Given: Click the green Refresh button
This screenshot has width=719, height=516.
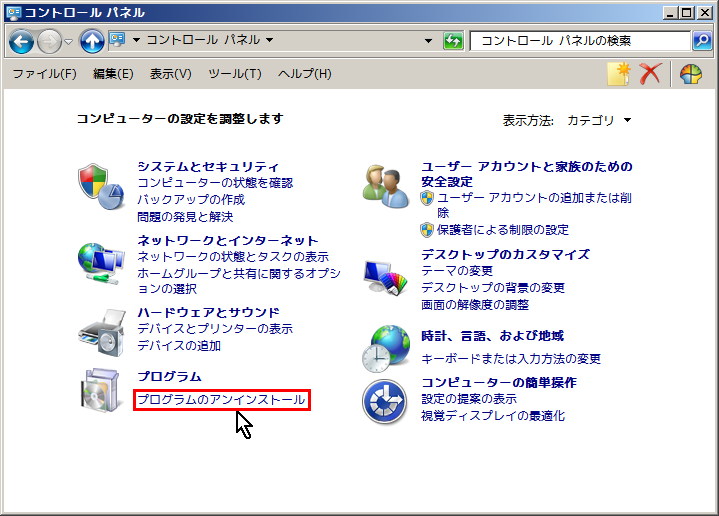Looking at the screenshot, I should [453, 41].
